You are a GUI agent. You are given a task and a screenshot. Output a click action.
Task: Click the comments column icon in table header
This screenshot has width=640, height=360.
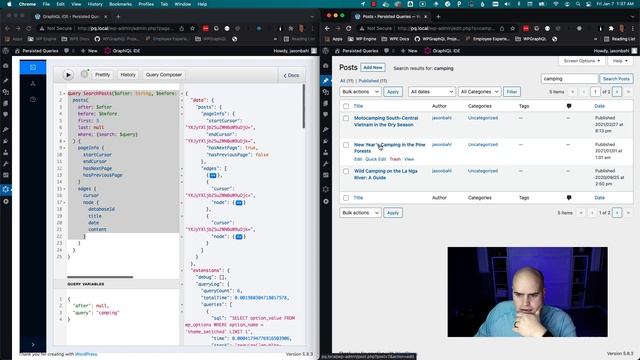tap(569, 106)
